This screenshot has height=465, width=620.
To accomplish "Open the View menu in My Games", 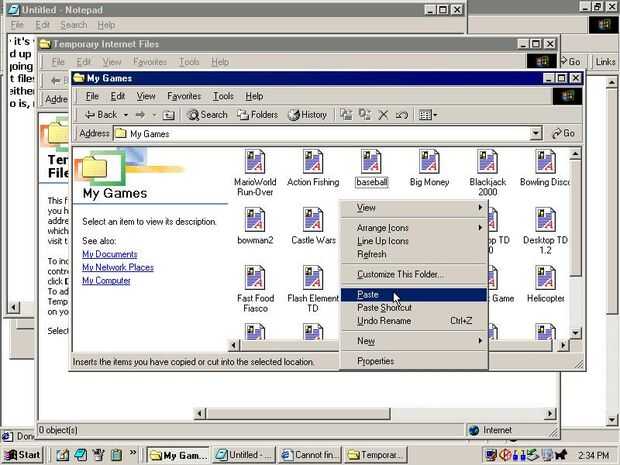I will 146,96.
